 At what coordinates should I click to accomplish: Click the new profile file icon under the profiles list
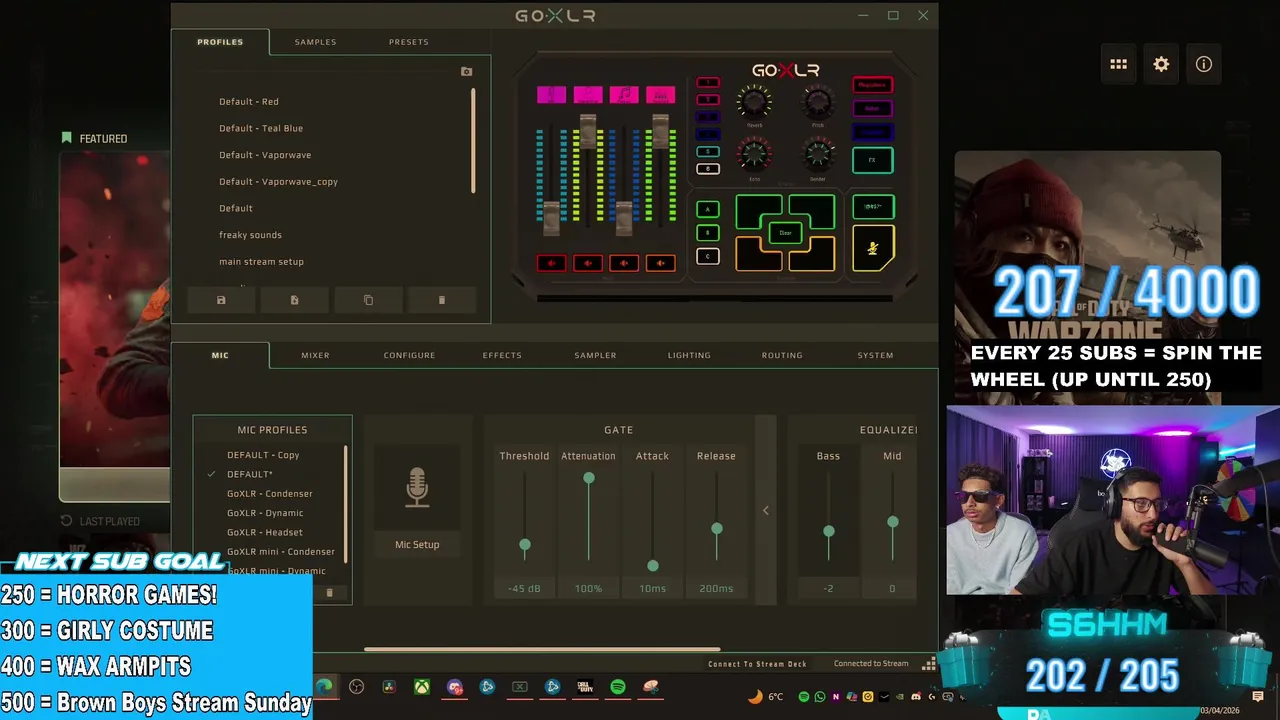point(294,300)
